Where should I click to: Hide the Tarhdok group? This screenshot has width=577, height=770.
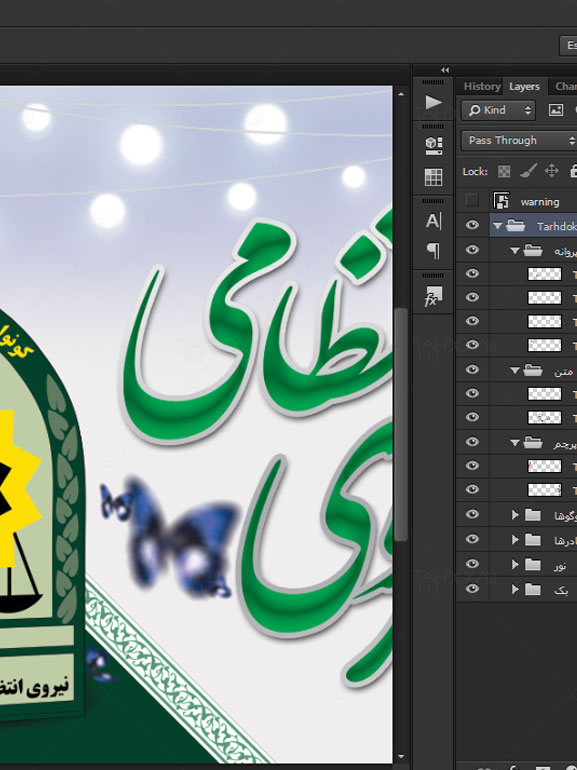[472, 225]
